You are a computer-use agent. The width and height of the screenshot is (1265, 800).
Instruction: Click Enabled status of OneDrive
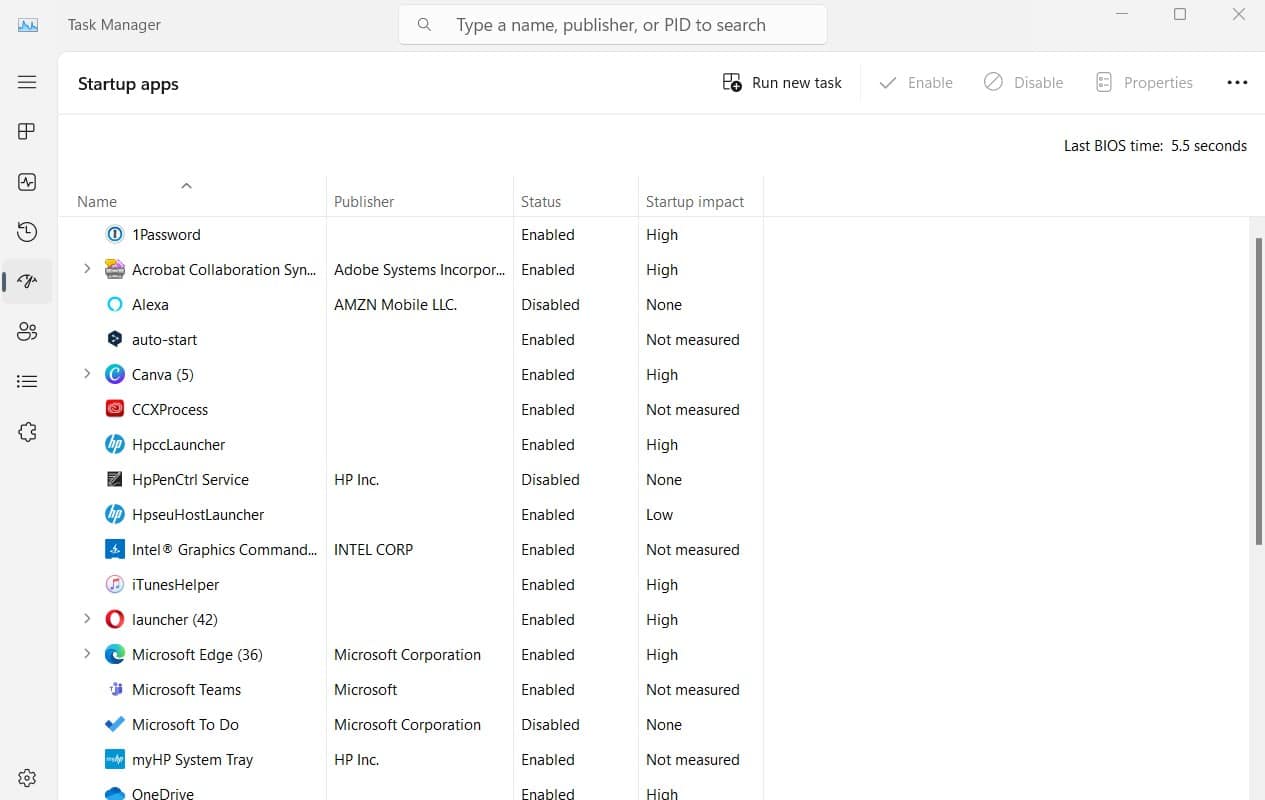click(x=548, y=793)
